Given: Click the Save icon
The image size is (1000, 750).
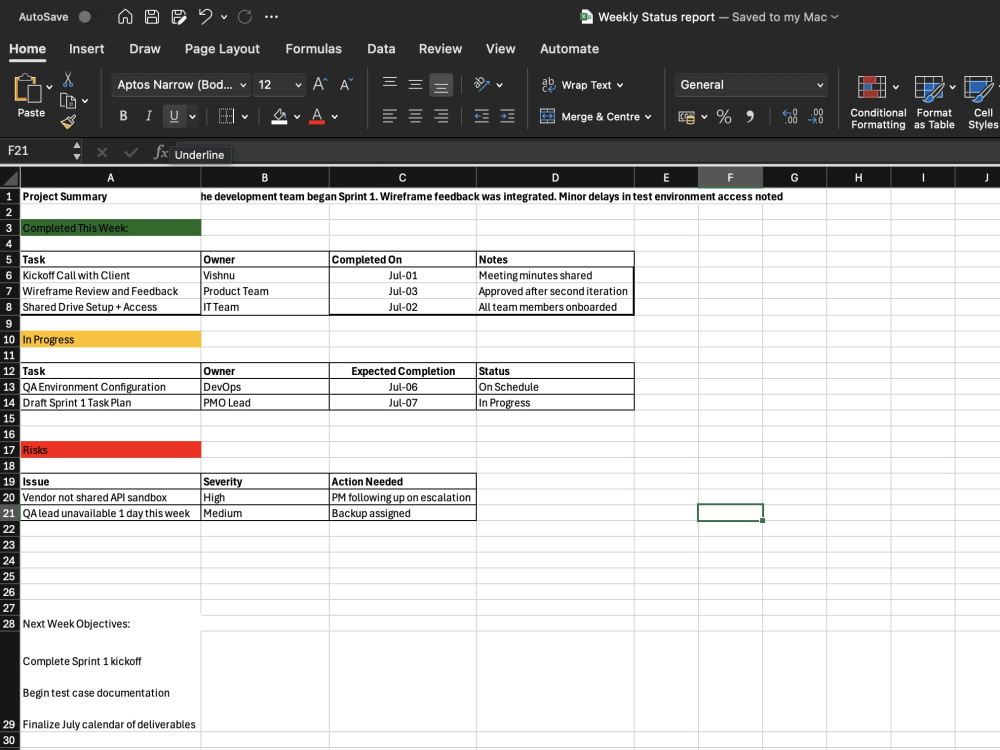Looking at the screenshot, I should [x=152, y=17].
